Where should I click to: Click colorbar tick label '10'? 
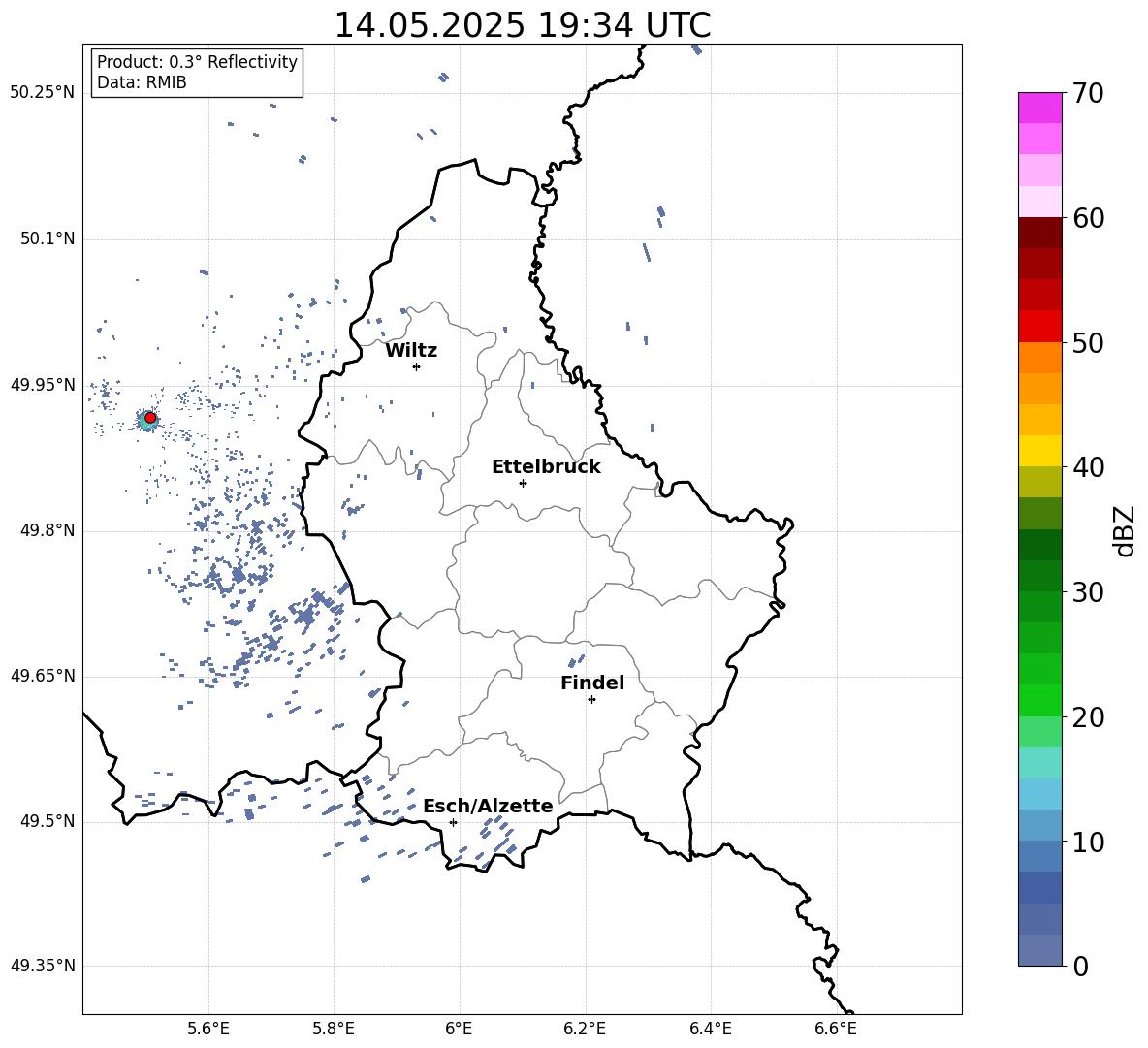[x=1088, y=842]
